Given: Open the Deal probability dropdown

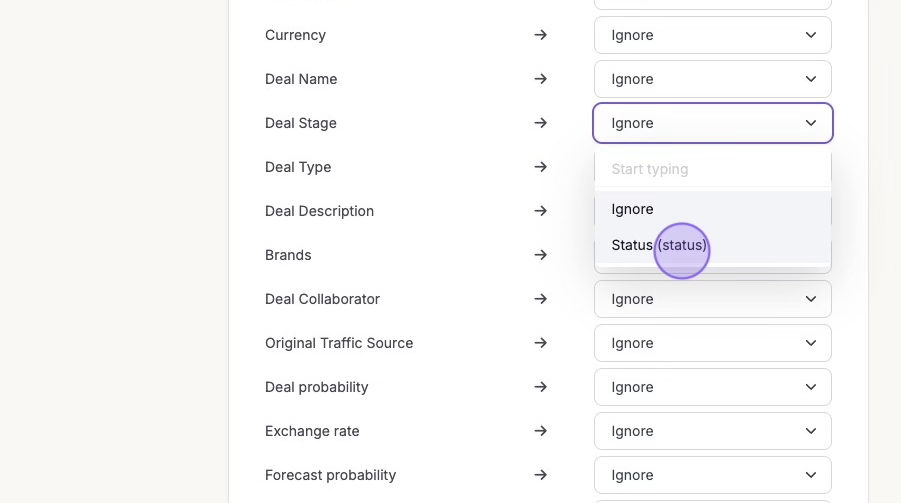Looking at the screenshot, I should 712,387.
